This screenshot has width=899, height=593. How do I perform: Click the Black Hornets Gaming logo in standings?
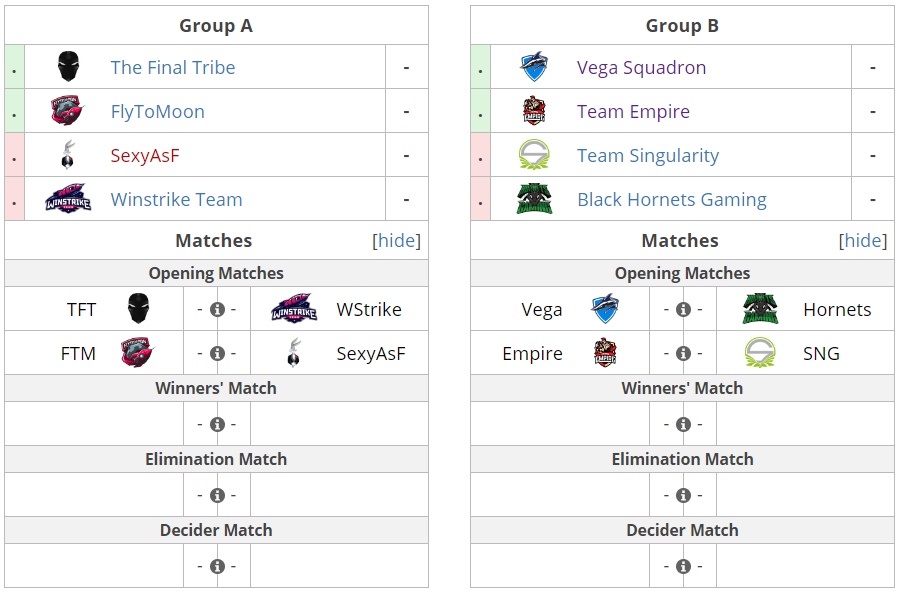pyautogui.click(x=534, y=198)
